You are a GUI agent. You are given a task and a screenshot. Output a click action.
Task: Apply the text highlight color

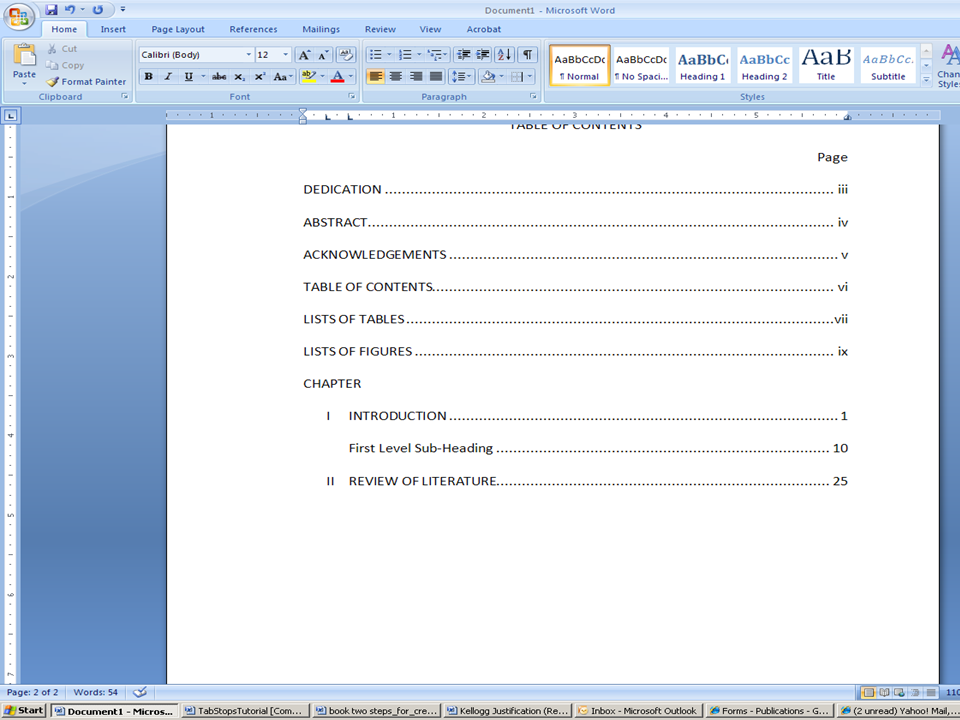click(x=309, y=77)
